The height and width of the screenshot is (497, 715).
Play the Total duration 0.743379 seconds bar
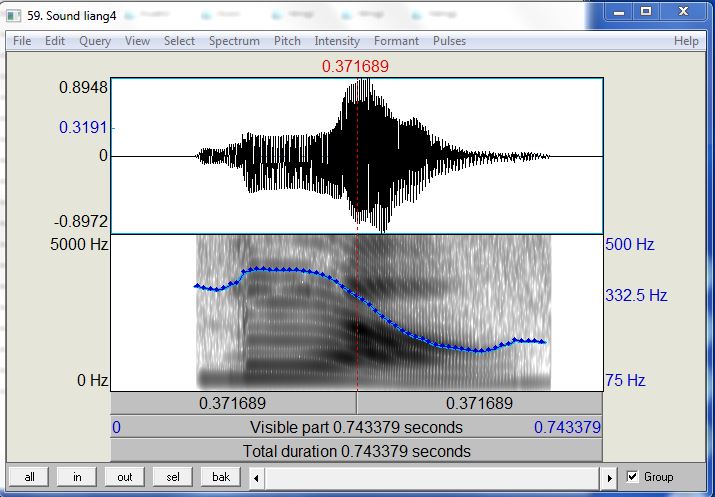356,451
